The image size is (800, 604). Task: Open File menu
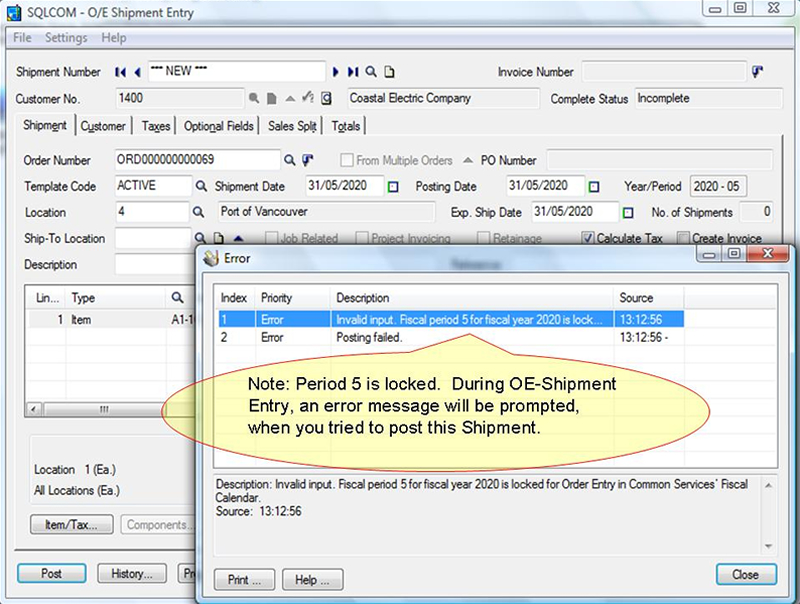point(22,38)
